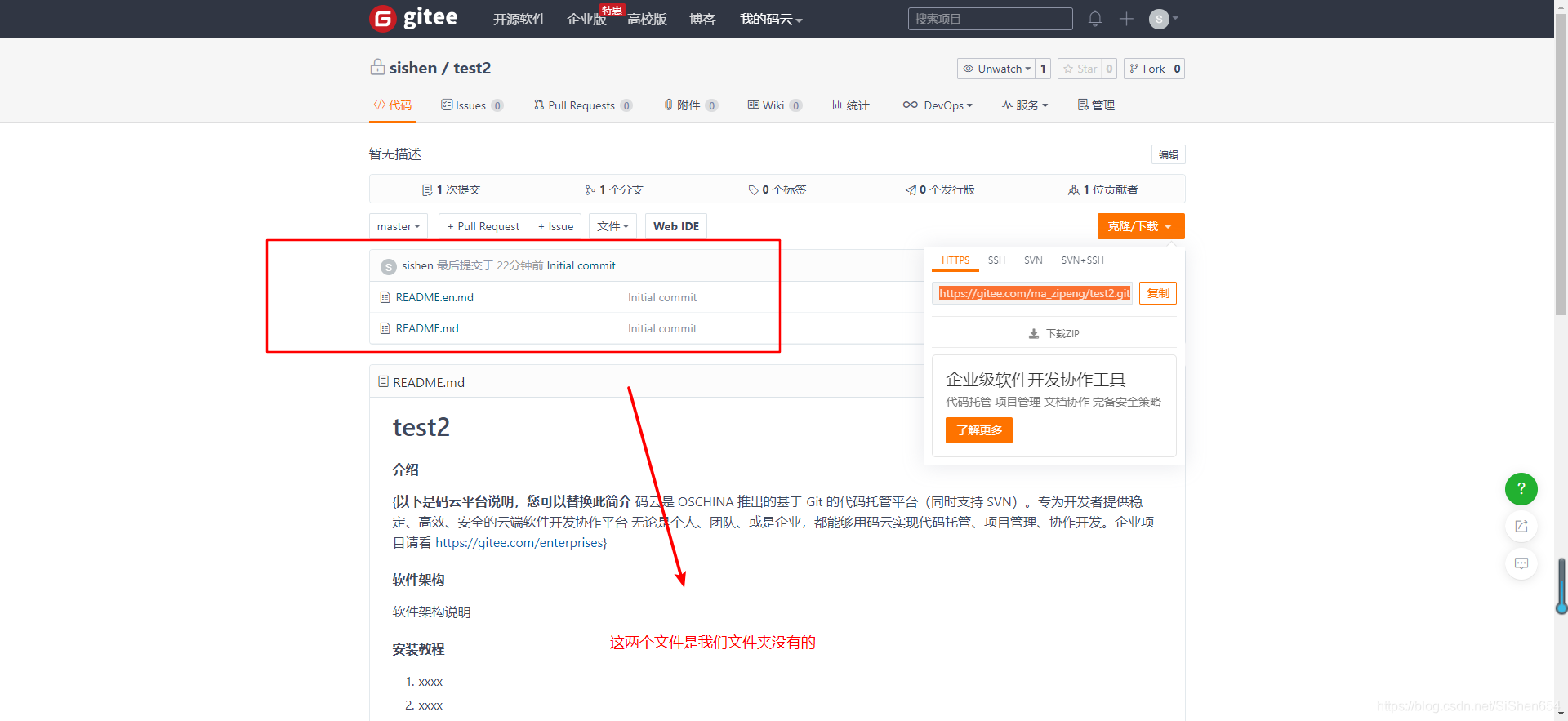Click the sishen commit avatar
Image resolution: width=1568 pixels, height=721 pixels.
[x=389, y=266]
